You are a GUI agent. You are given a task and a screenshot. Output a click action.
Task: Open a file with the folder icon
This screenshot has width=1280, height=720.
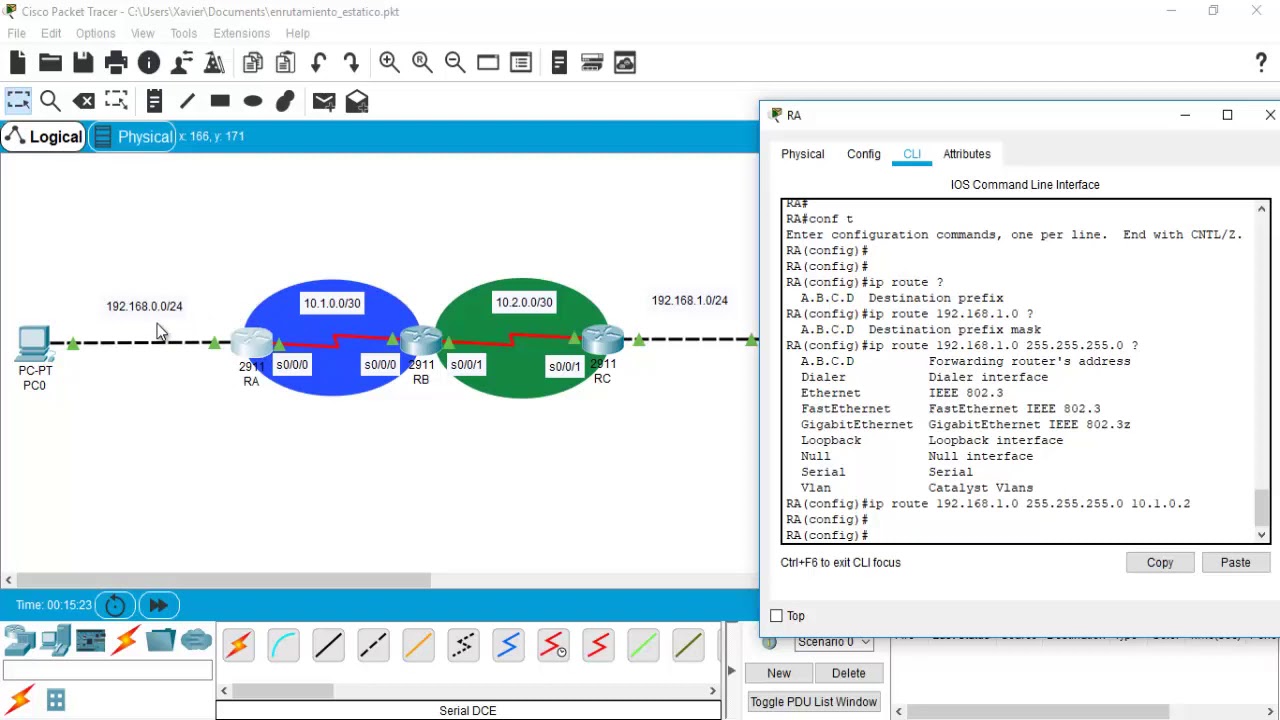(x=50, y=63)
